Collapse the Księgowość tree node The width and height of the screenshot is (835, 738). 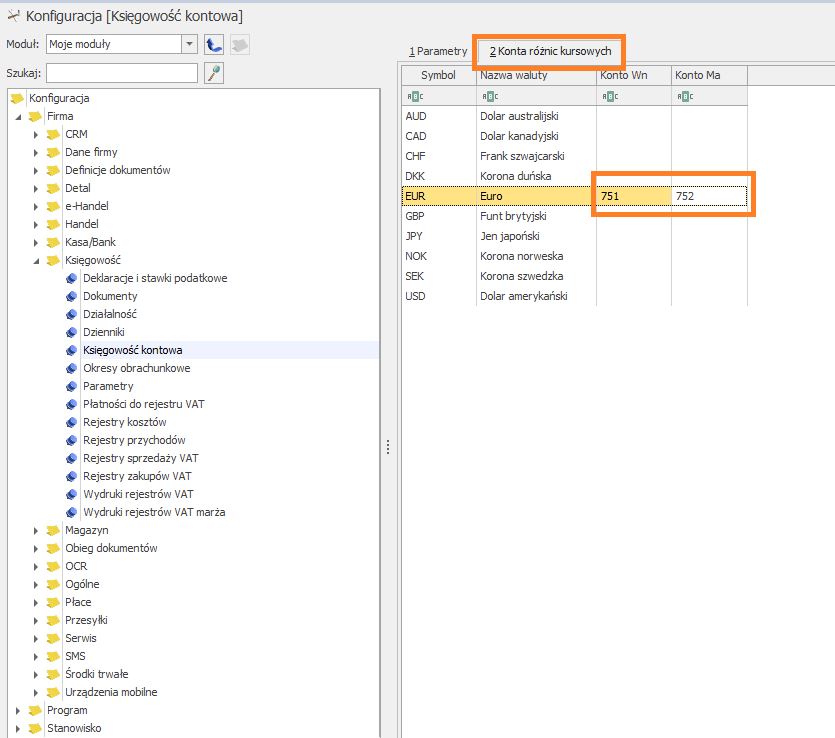tap(36, 260)
